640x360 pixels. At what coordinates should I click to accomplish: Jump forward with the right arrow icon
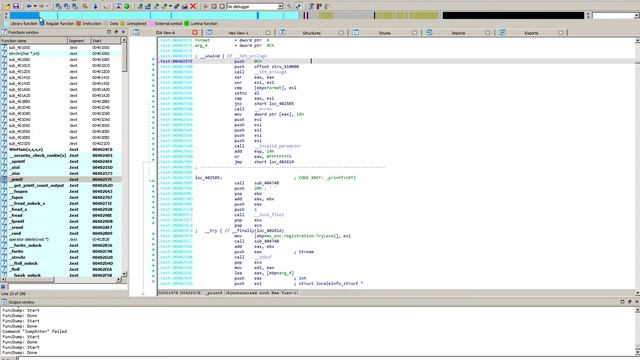(x=41, y=6)
